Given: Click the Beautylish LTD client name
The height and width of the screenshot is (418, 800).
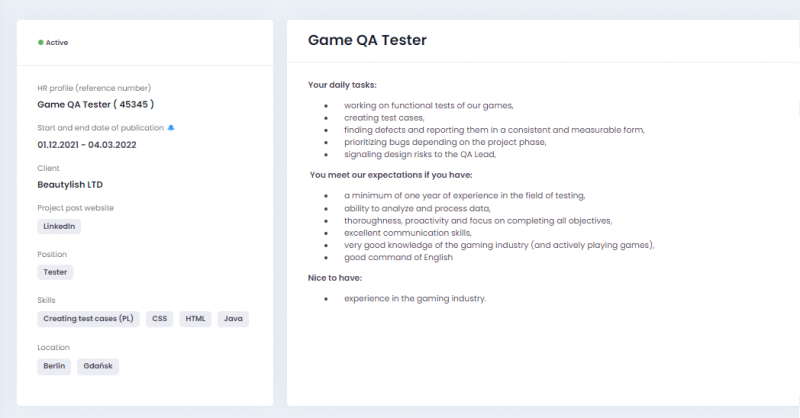Looking at the screenshot, I should pyautogui.click(x=70, y=185).
